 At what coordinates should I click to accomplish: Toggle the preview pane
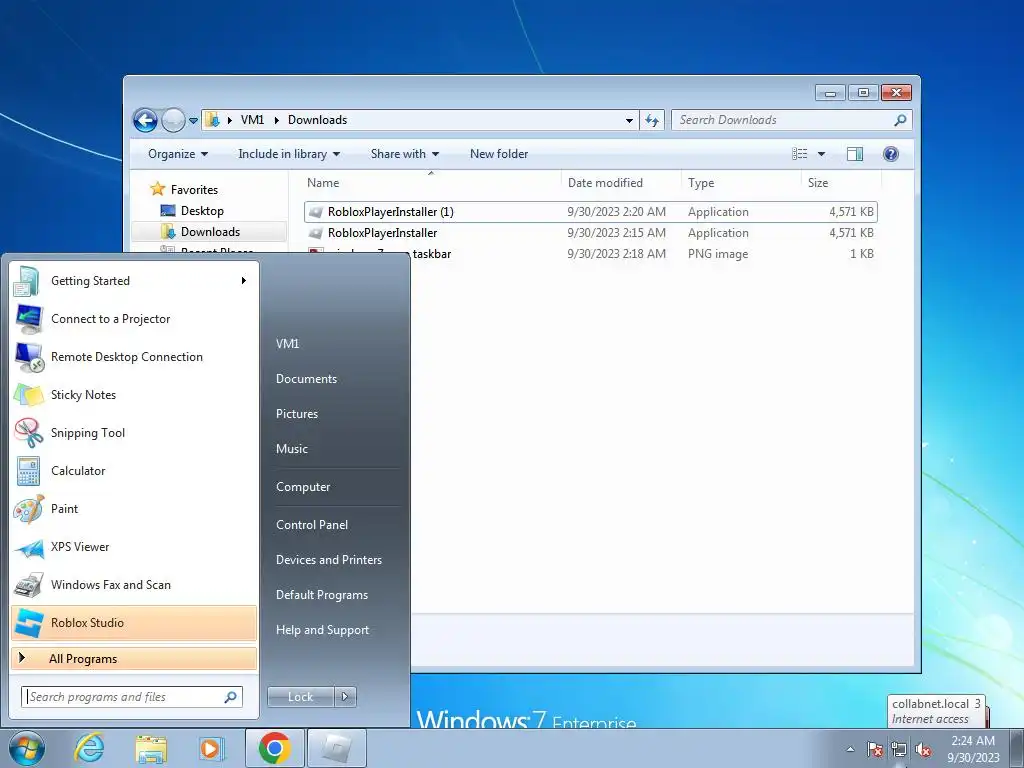[x=855, y=154]
